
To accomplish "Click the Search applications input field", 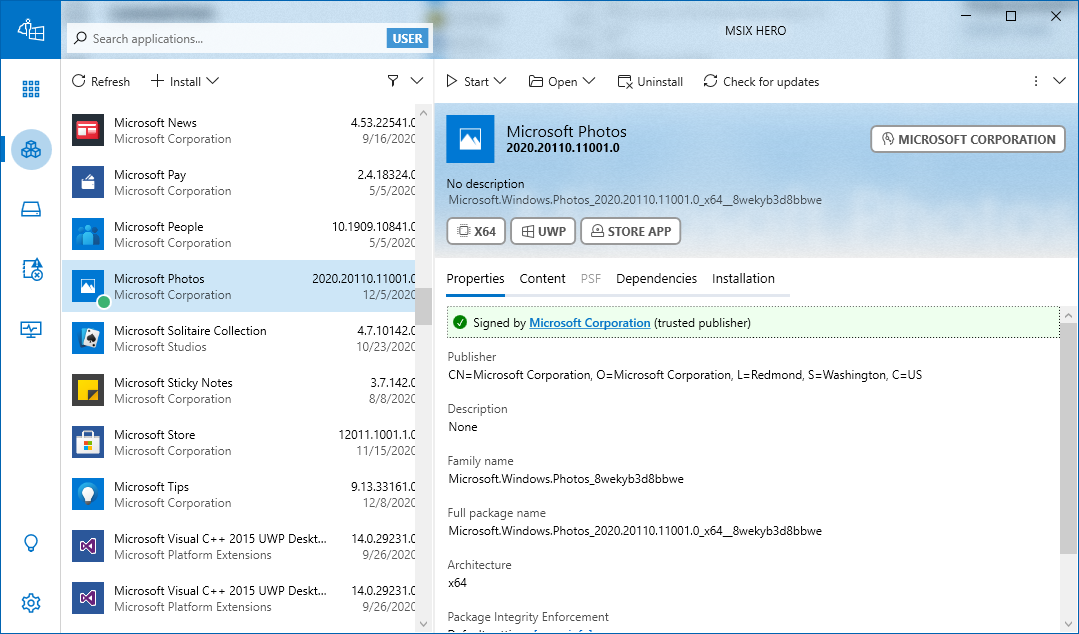I will pos(235,39).
